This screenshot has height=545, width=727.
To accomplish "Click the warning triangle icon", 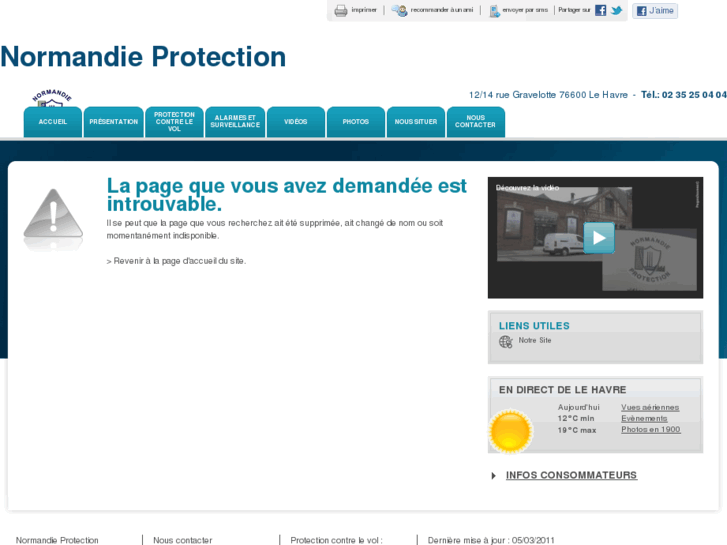I will coord(53,214).
